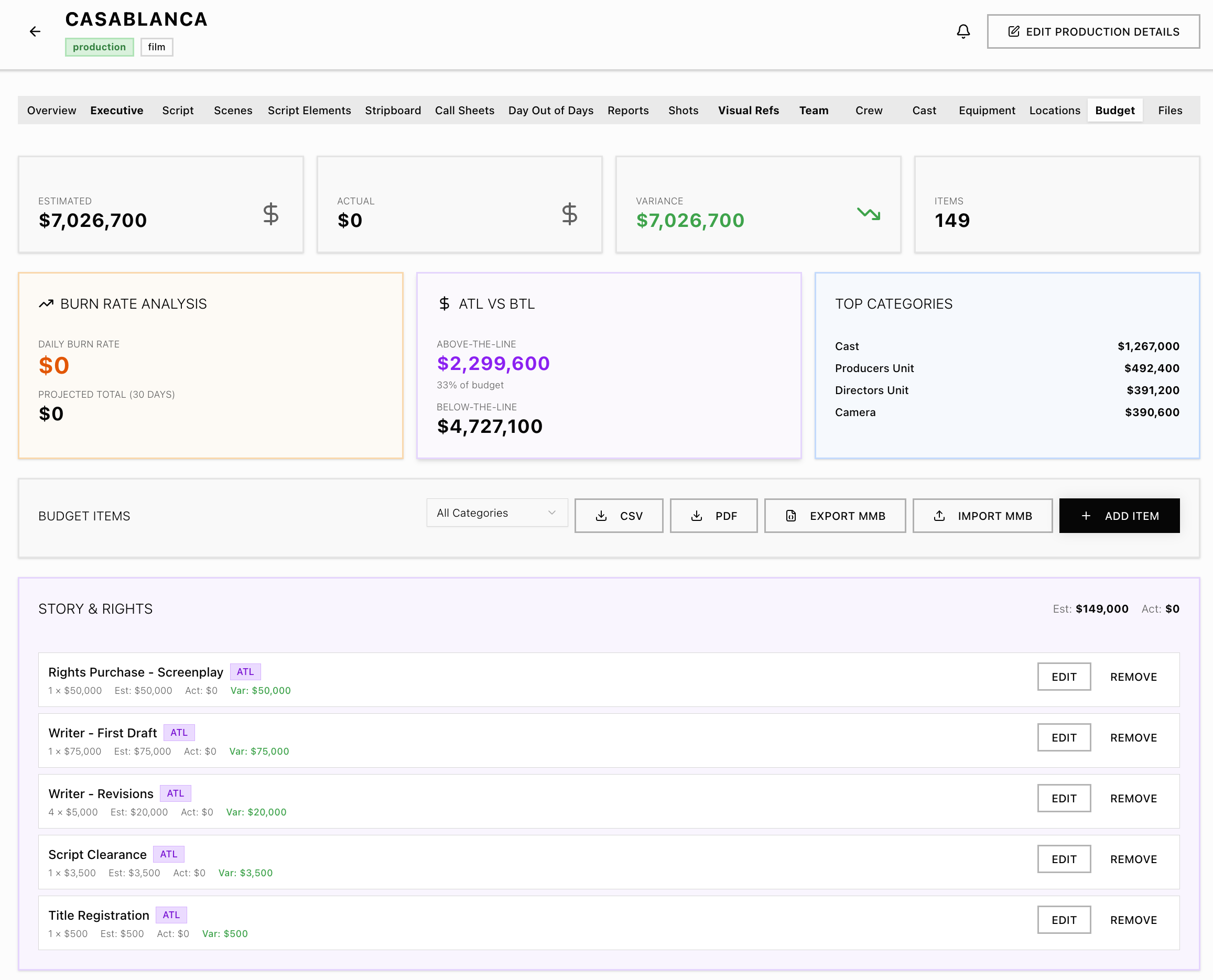Open the notifications bell

(x=963, y=31)
